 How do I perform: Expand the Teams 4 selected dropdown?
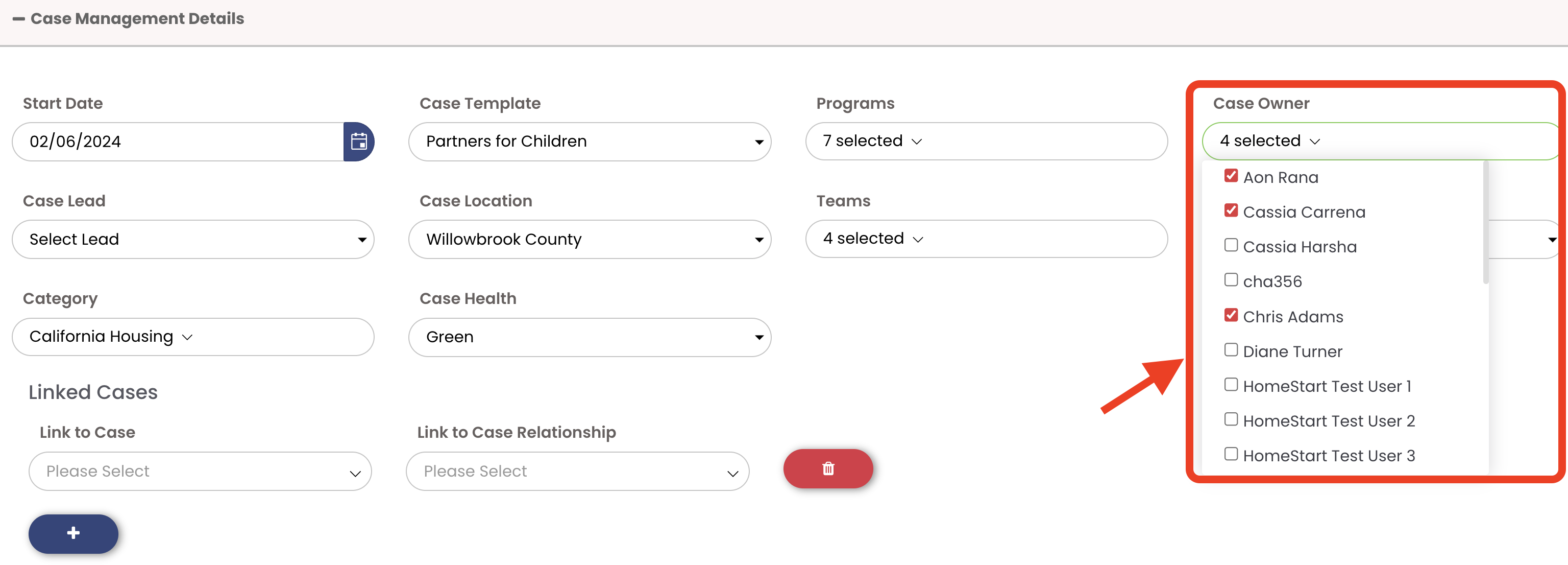click(x=986, y=239)
